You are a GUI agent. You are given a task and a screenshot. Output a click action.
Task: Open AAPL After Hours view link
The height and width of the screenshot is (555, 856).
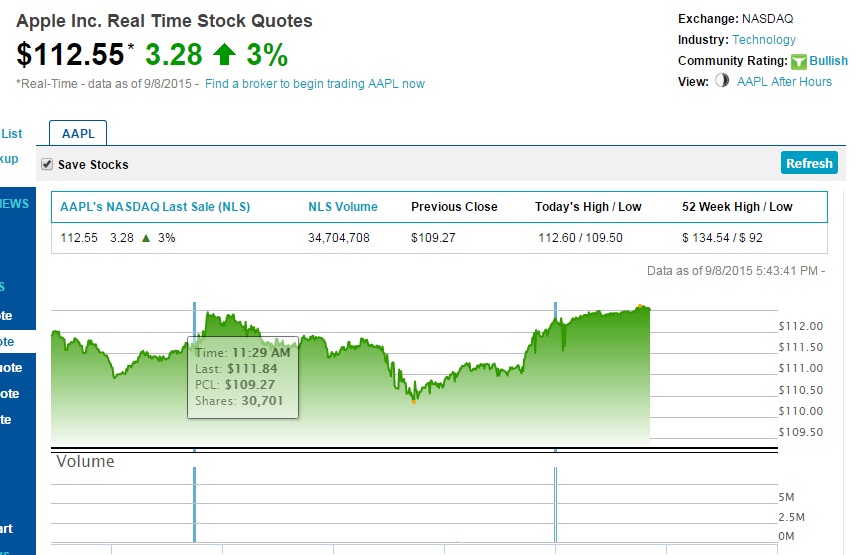click(784, 81)
